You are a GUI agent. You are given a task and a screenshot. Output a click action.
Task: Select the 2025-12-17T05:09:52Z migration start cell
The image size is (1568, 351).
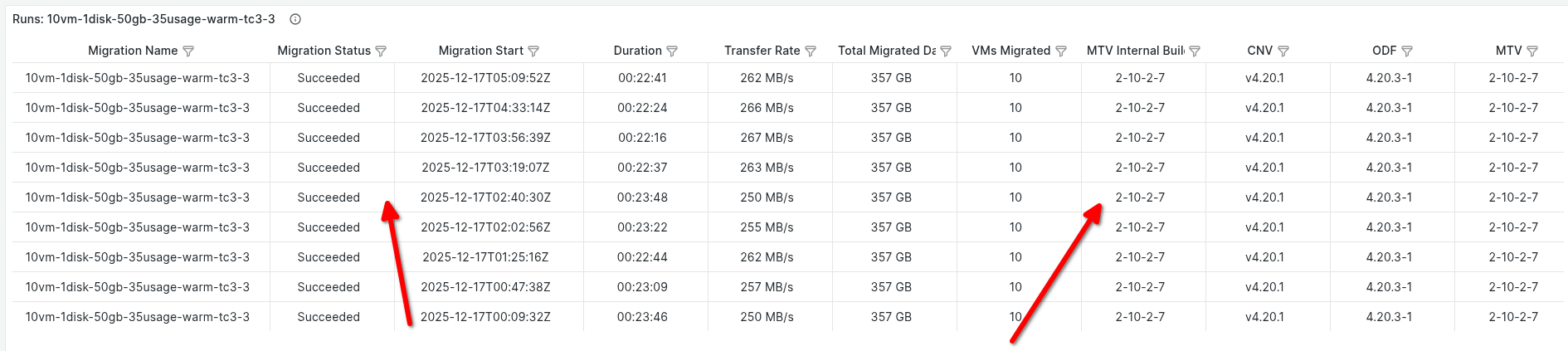point(485,78)
